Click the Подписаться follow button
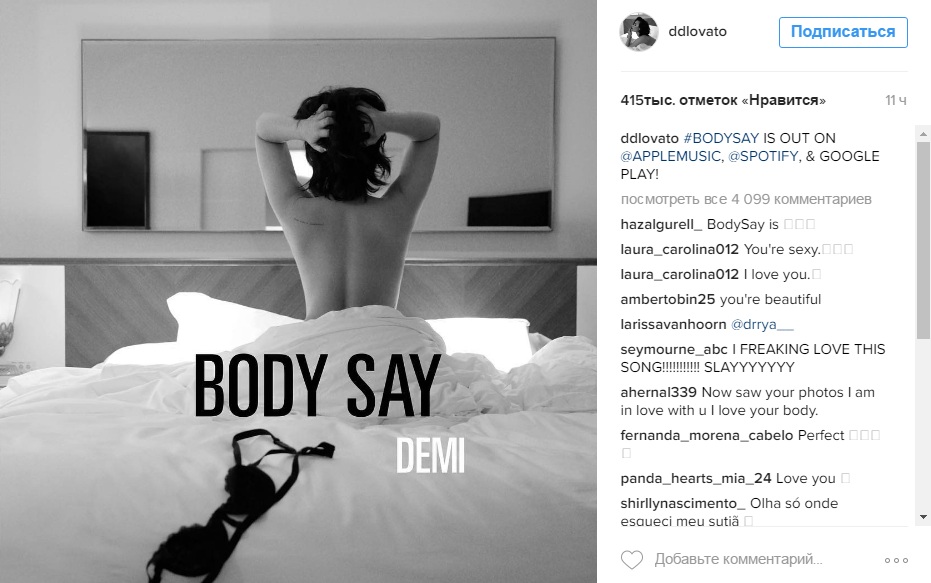 tap(843, 31)
